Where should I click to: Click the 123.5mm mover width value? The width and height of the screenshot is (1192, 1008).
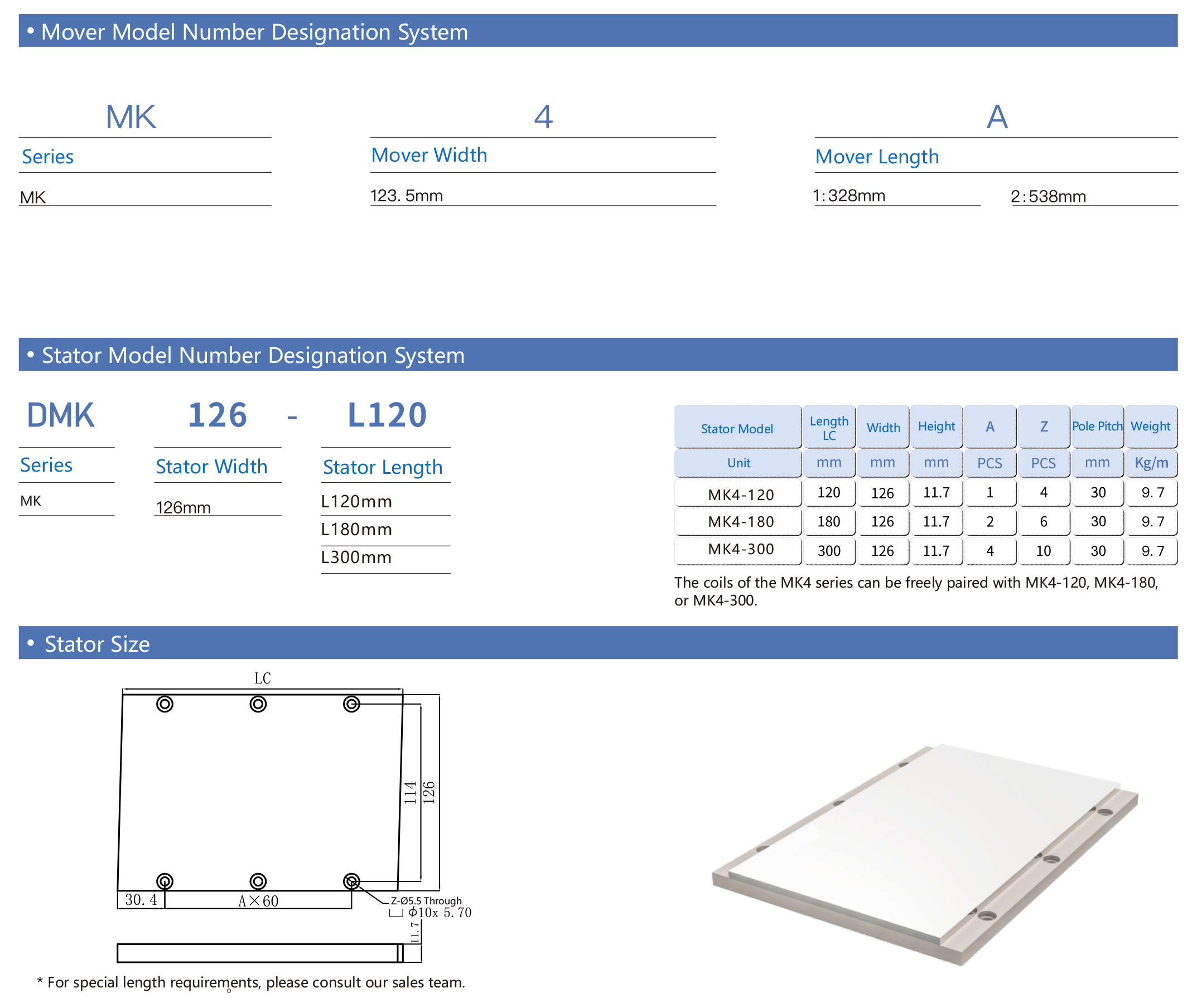[x=407, y=196]
